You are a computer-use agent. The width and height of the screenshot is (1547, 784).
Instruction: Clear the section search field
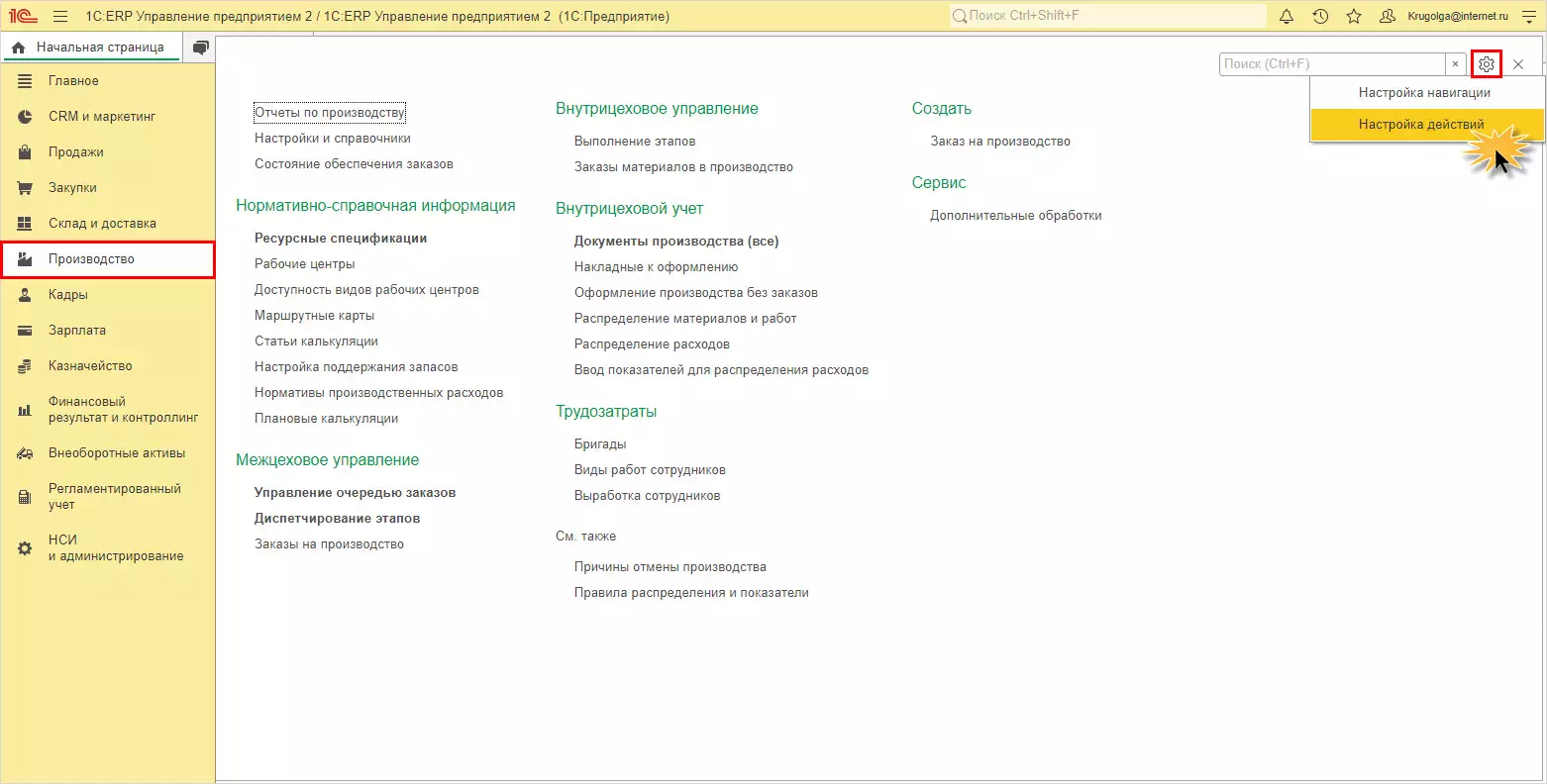[1455, 64]
